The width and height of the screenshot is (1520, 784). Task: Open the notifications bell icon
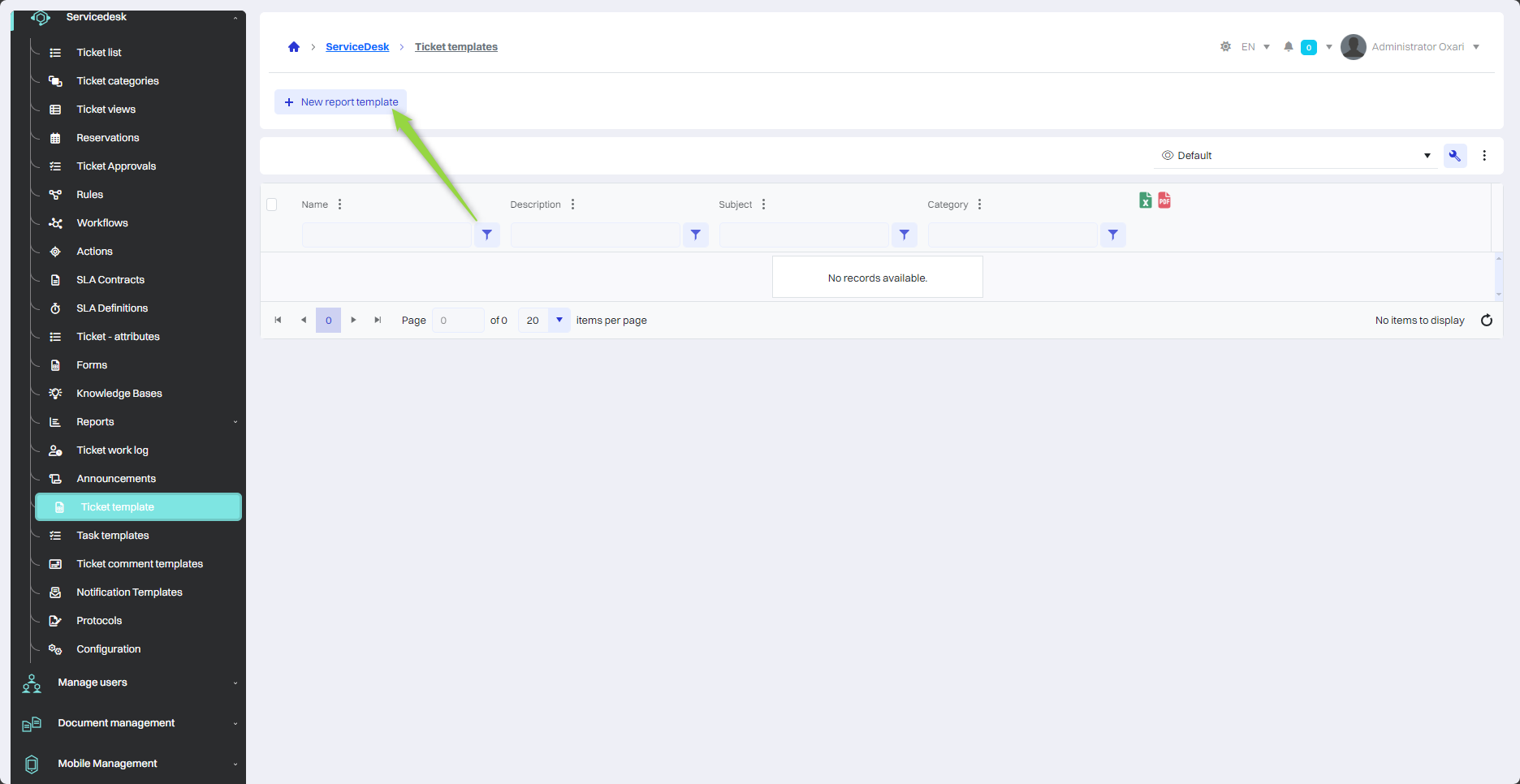(x=1288, y=47)
